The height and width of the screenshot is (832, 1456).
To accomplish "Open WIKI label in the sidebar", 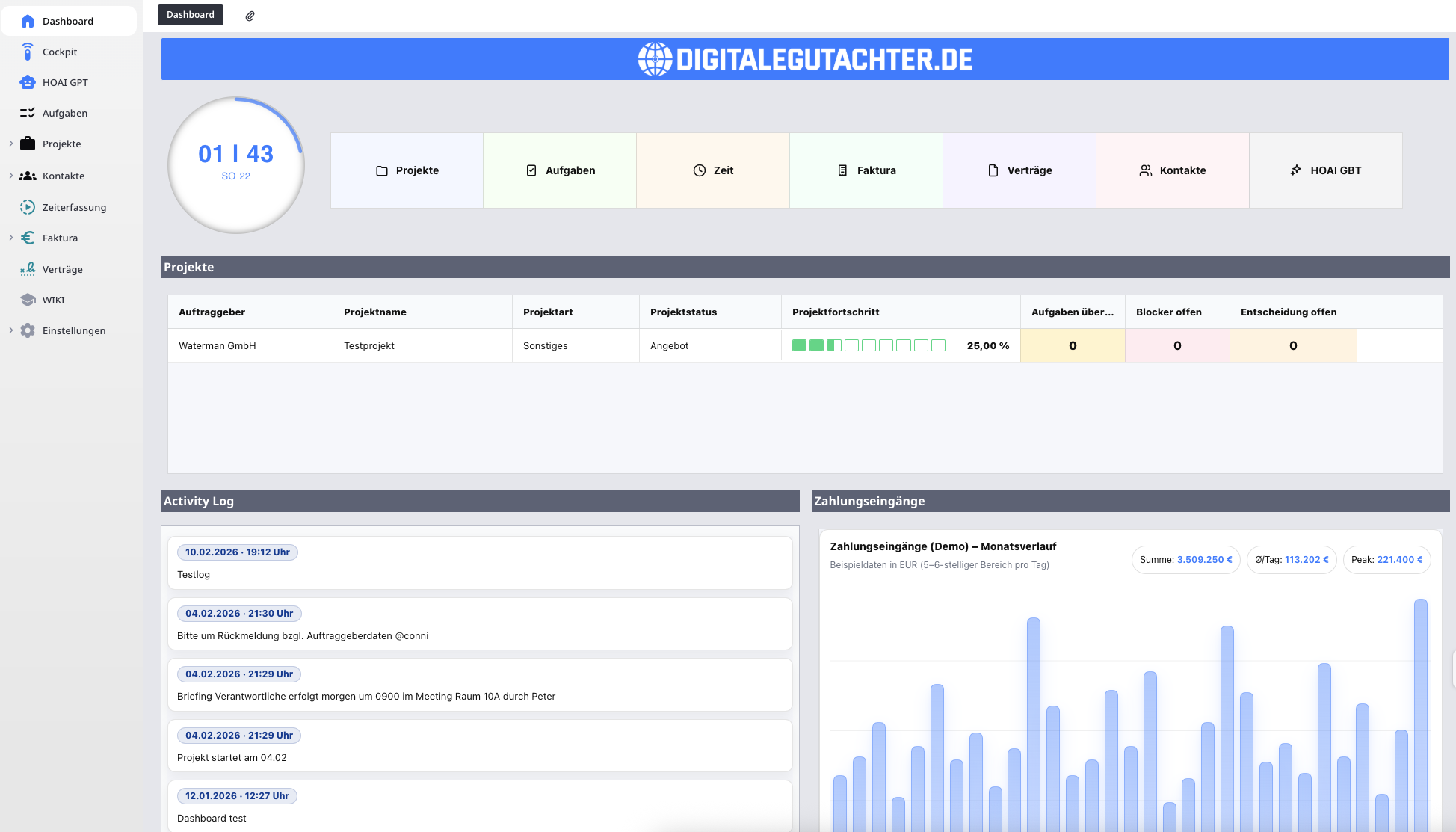I will (54, 300).
